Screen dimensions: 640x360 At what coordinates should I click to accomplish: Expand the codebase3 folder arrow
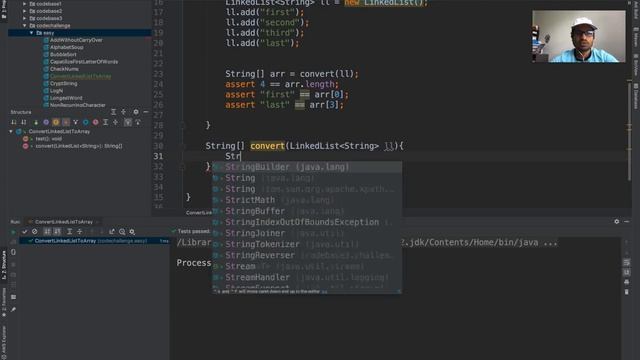24,18
